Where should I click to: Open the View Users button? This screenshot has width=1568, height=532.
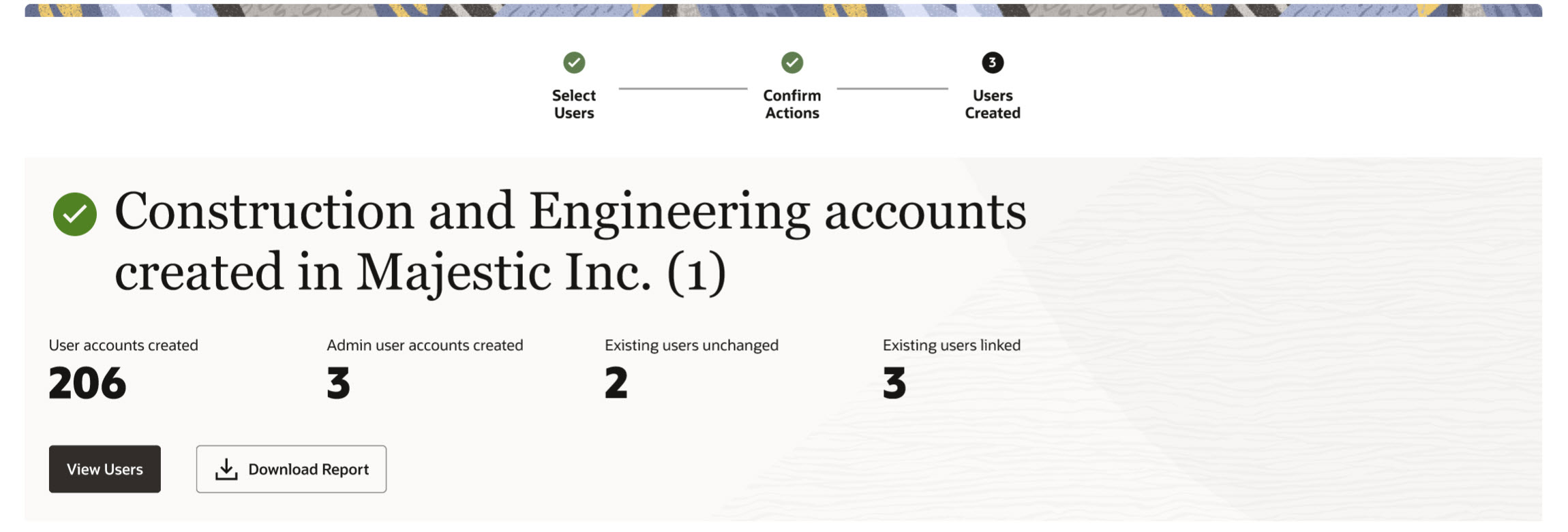[x=105, y=469]
